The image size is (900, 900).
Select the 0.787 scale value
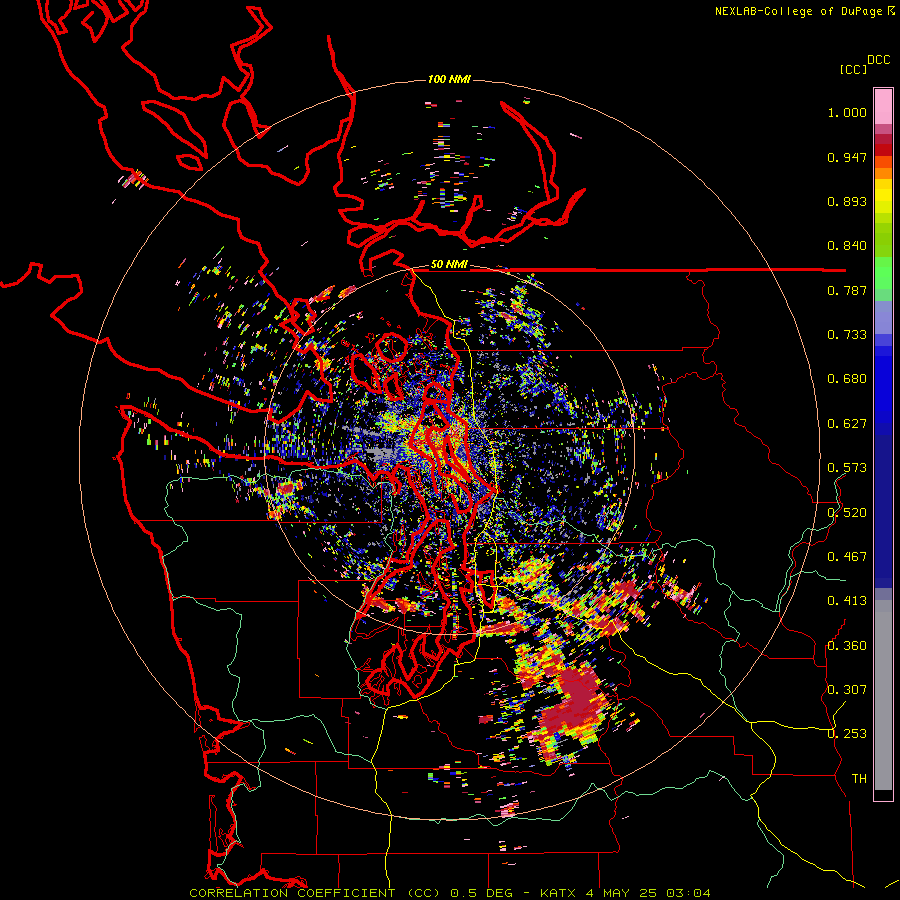847,290
